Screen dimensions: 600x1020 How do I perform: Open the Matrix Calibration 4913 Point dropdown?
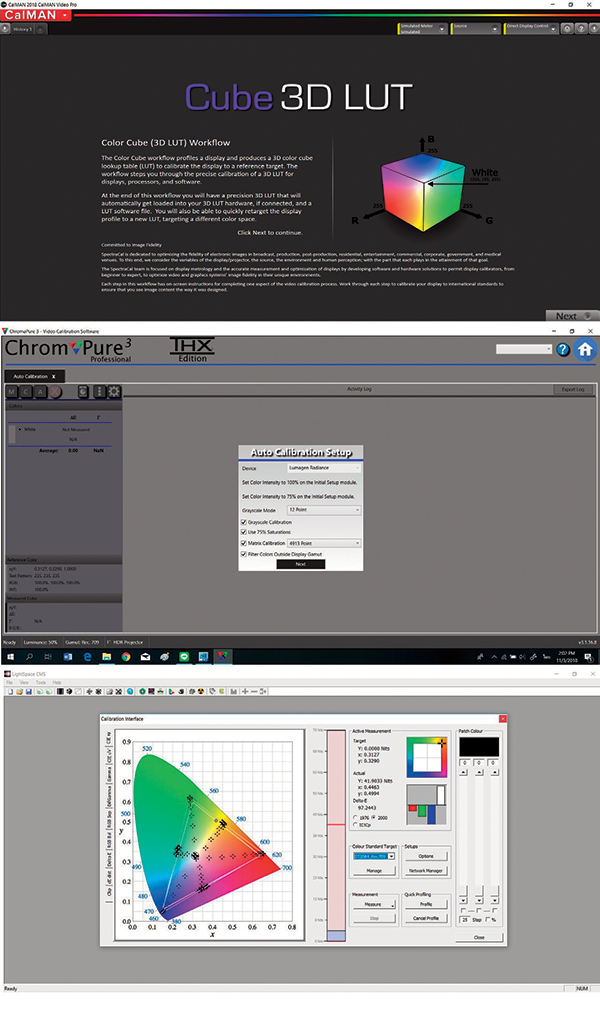pyautogui.click(x=323, y=543)
